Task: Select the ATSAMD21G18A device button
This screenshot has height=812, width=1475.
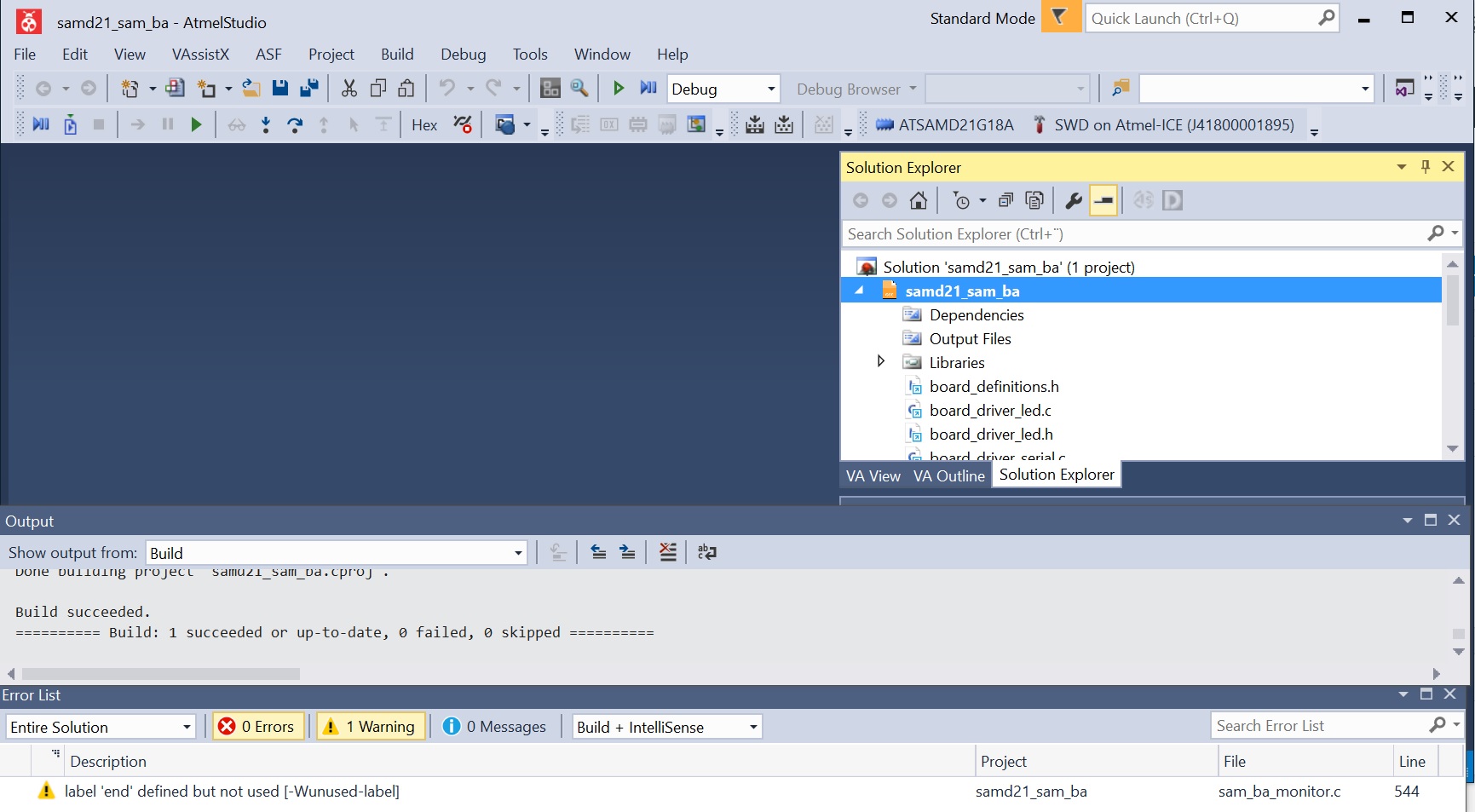Action: click(945, 124)
